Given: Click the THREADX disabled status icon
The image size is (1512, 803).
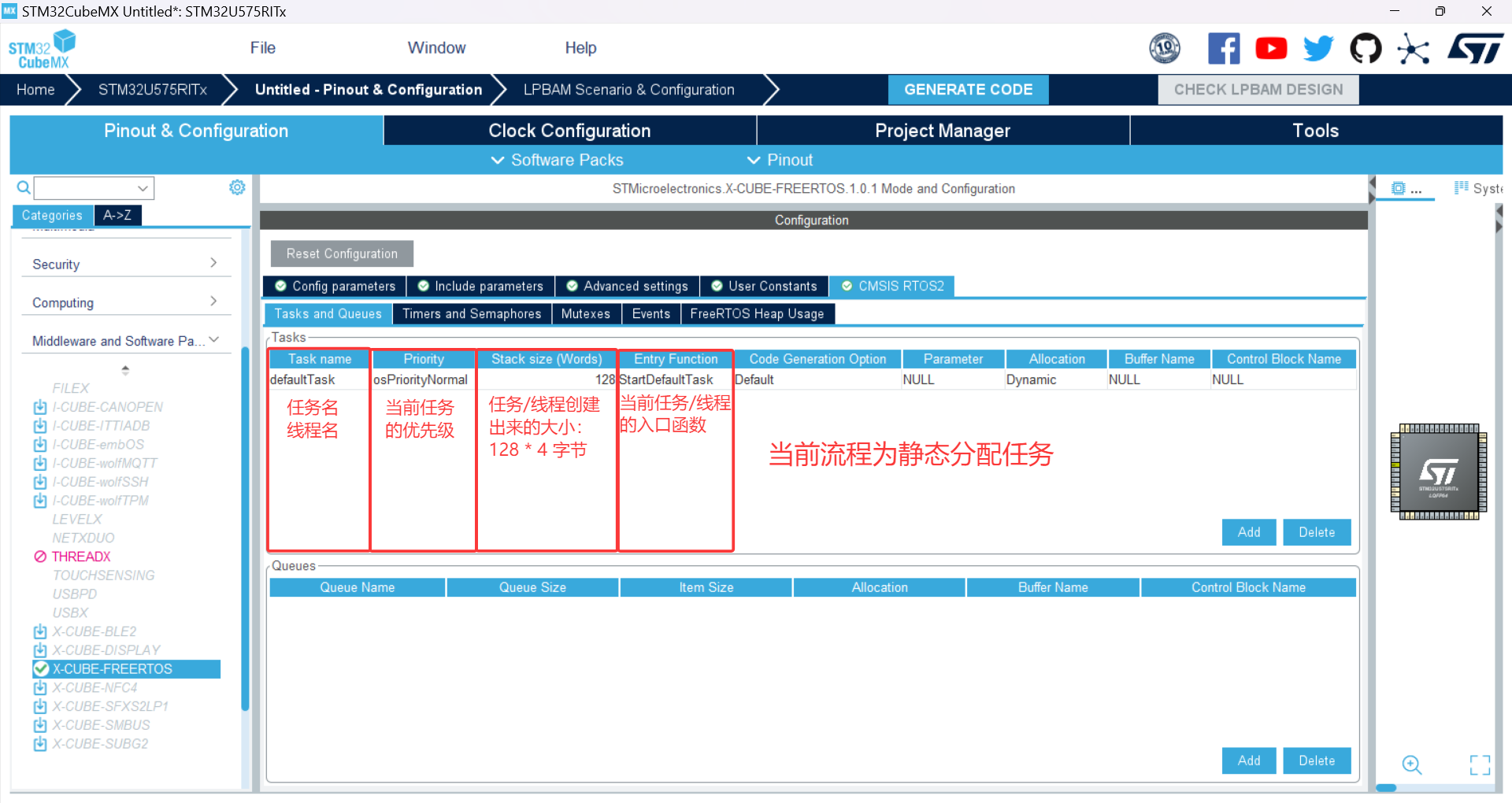Looking at the screenshot, I should point(40,557).
